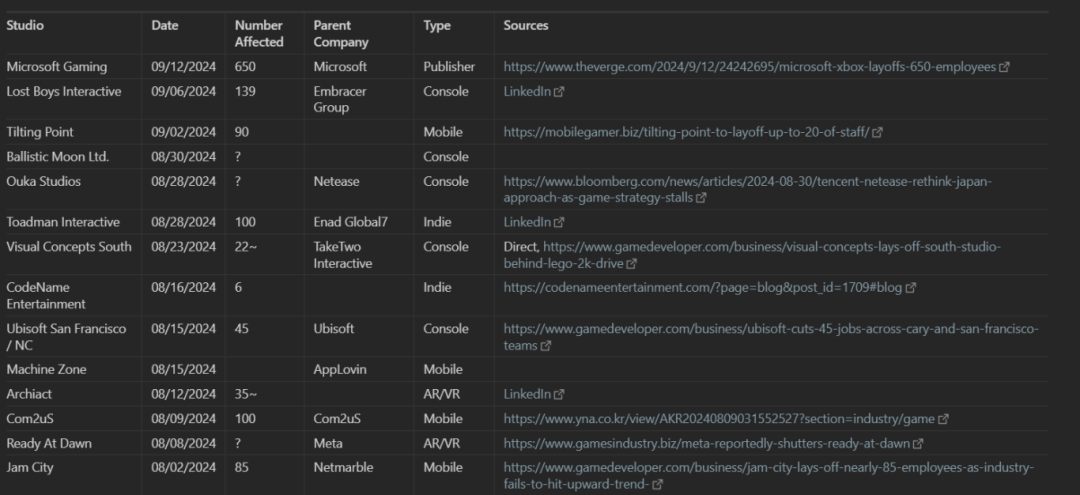Open the Archiact LinkedIn source link

coord(527,394)
